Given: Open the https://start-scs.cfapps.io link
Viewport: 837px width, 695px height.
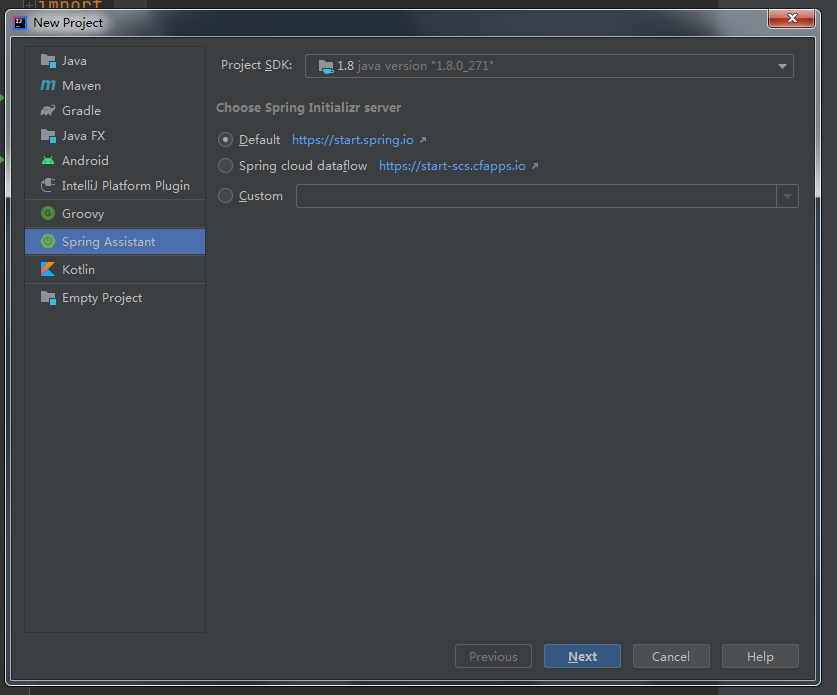Looking at the screenshot, I should pos(452,165).
